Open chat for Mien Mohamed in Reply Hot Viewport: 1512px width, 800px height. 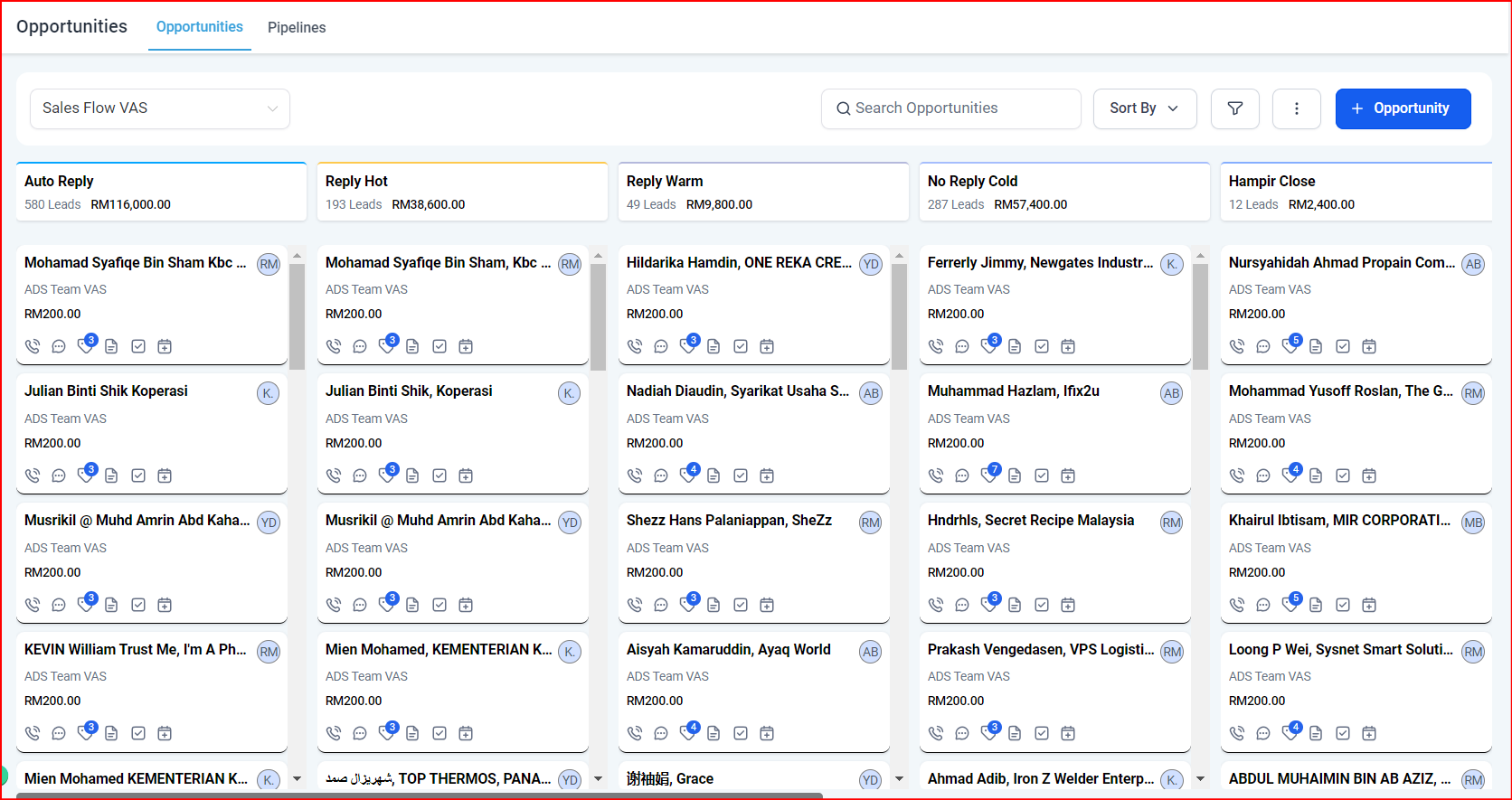pos(360,733)
